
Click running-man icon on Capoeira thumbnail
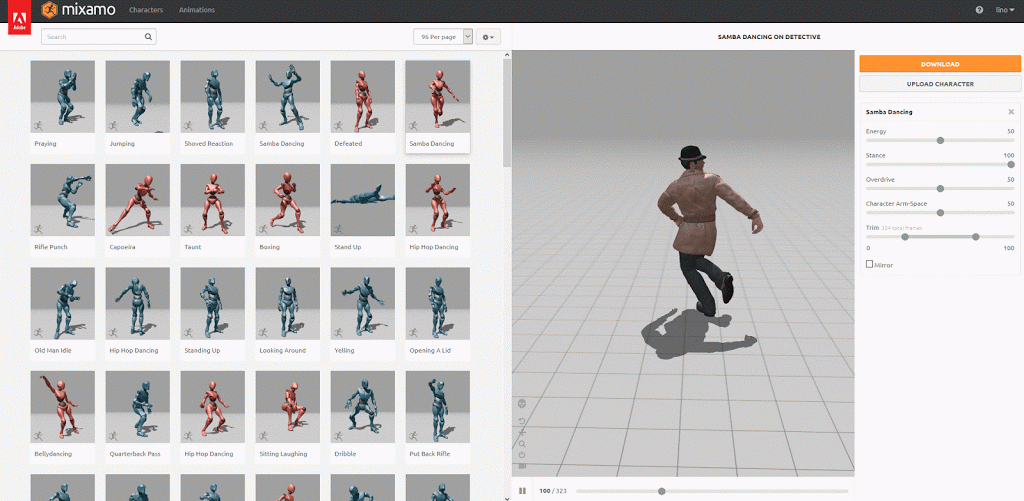coord(113,229)
